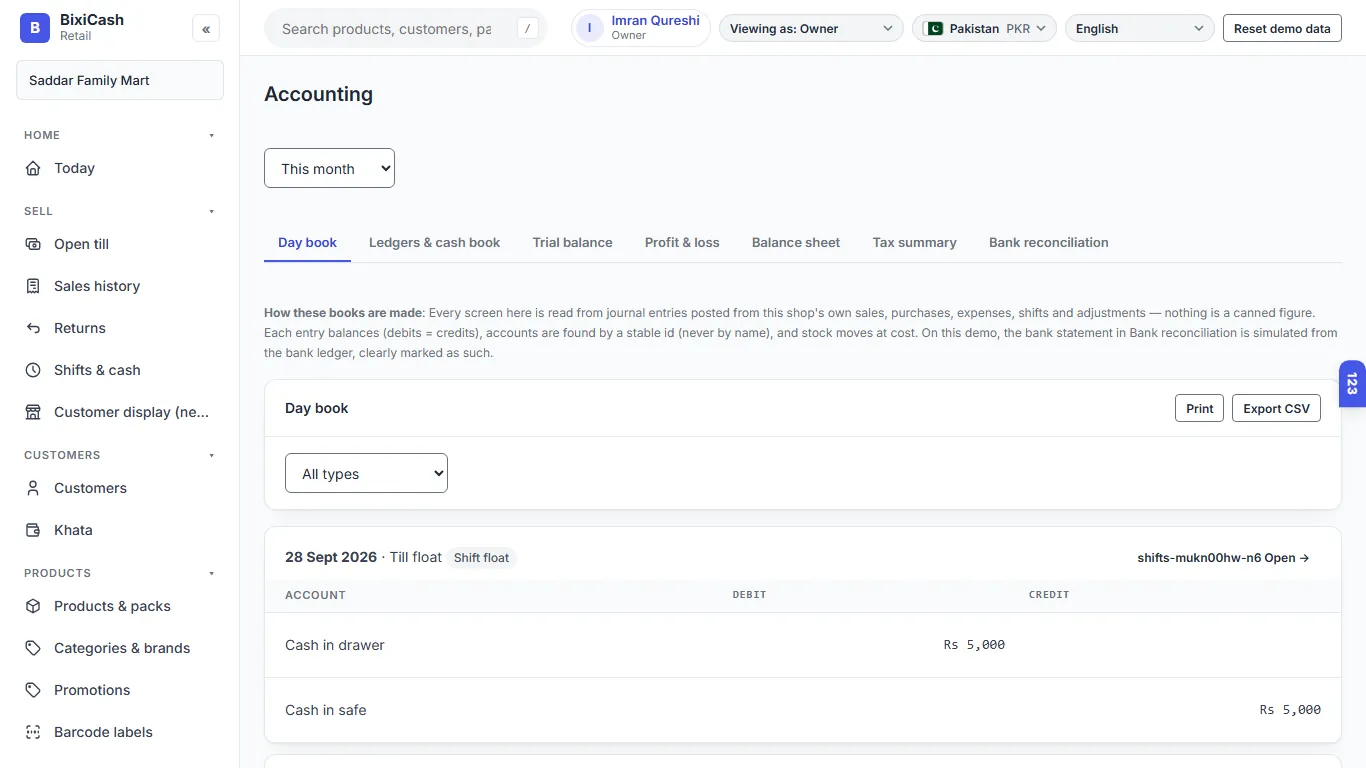Switch to the Ledgers & cash book tab
Image resolution: width=1366 pixels, height=768 pixels.
click(434, 242)
